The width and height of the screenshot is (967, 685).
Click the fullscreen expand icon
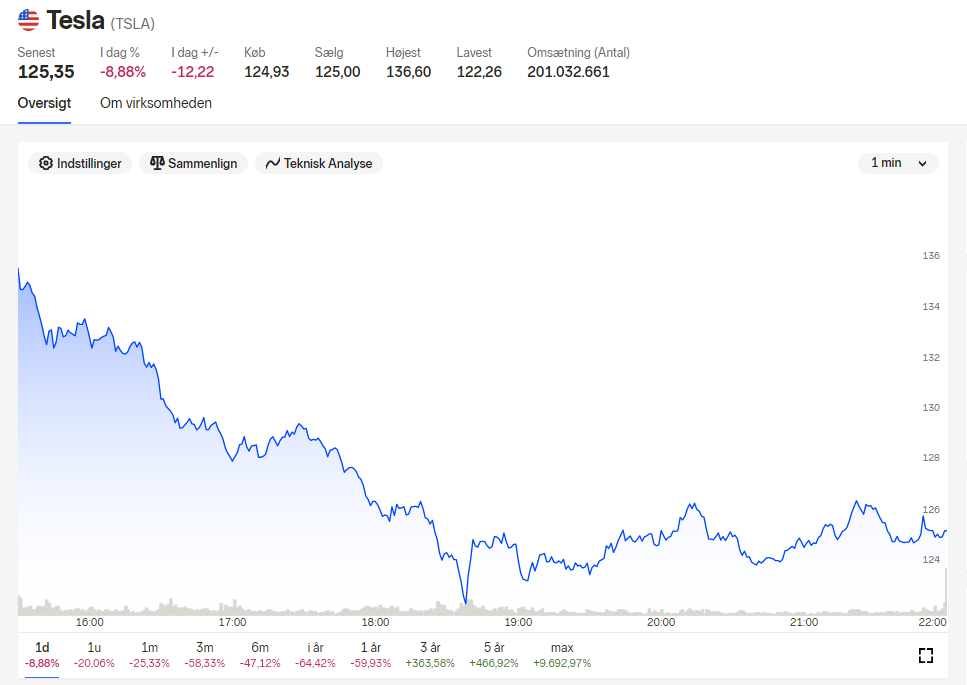coord(926,655)
